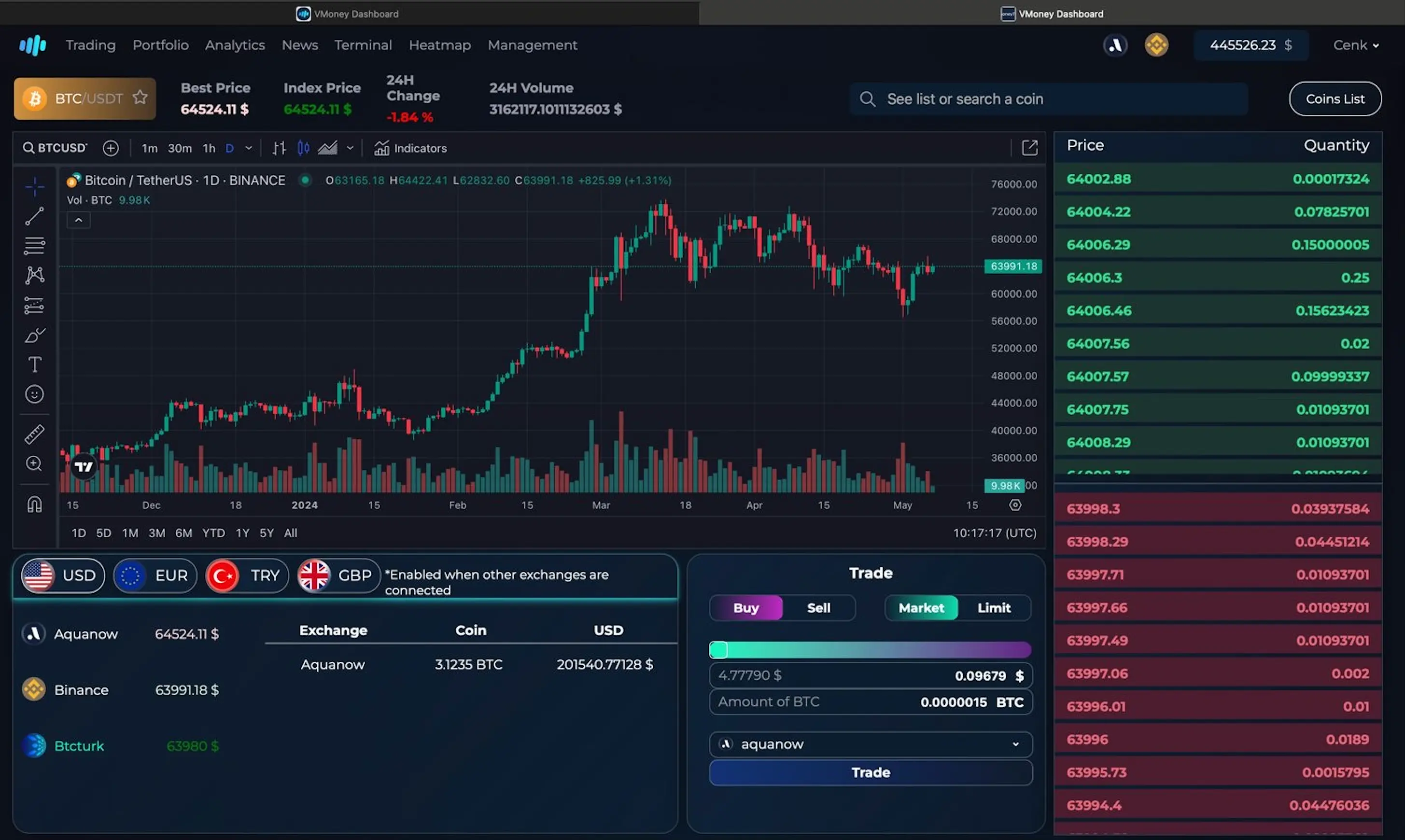Viewport: 1405px width, 840px height.
Task: Select the brush drawing tool
Action: click(35, 335)
